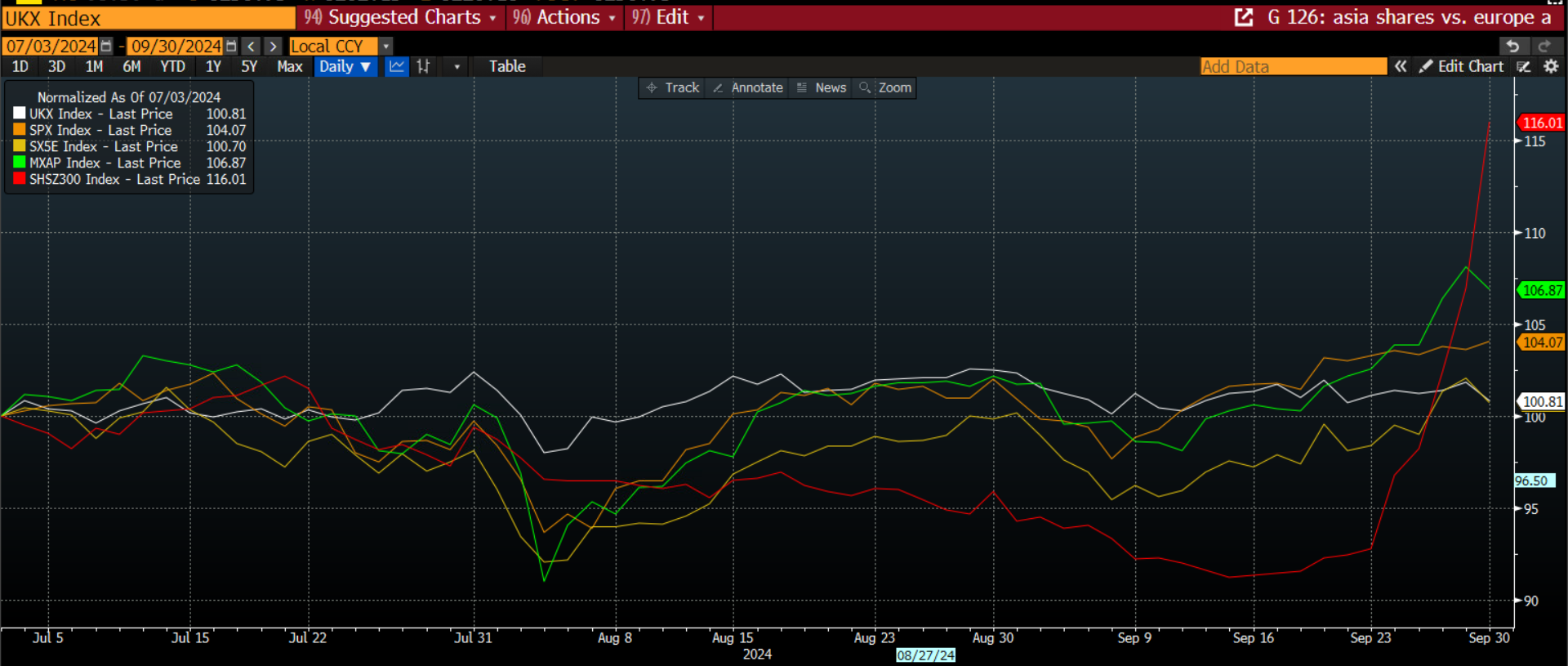Select the line chart type icon

pyautogui.click(x=397, y=67)
